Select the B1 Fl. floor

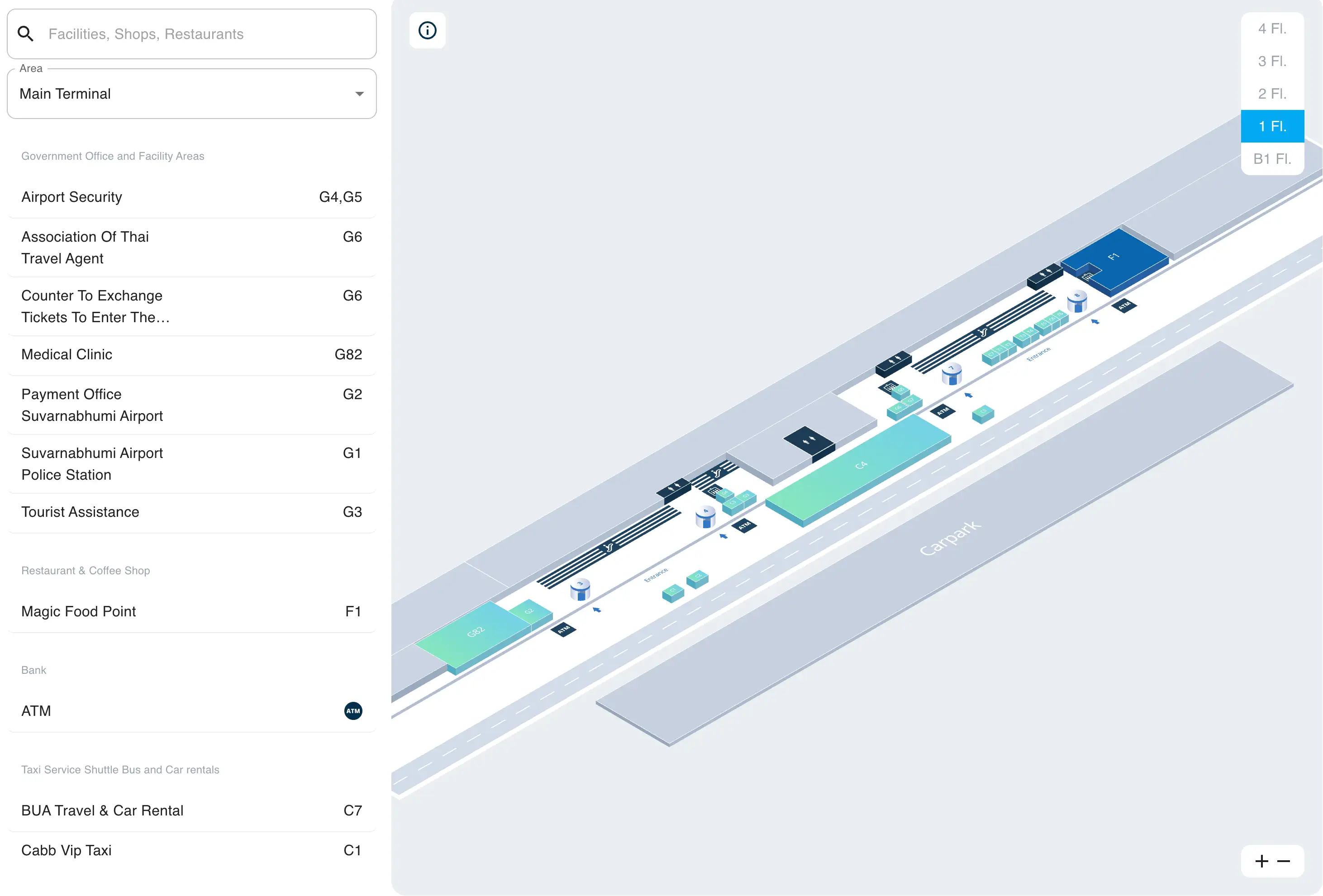click(1272, 159)
